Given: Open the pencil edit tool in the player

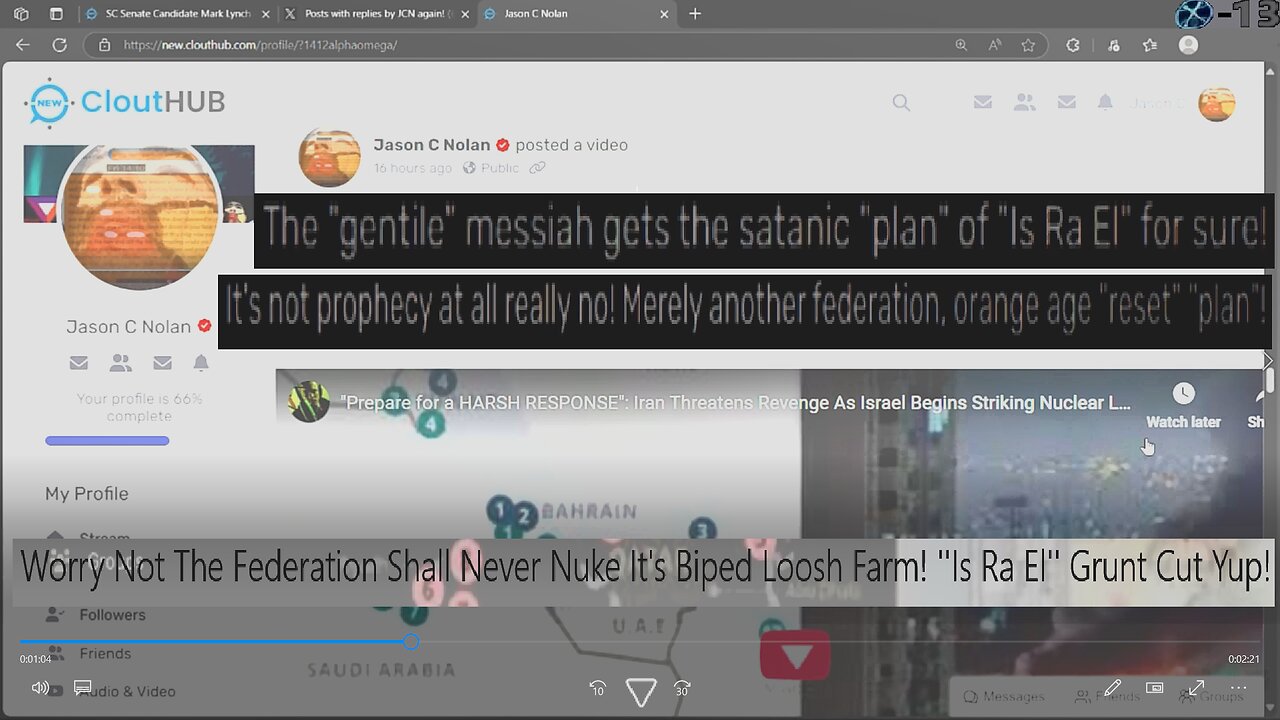Looking at the screenshot, I should click(1112, 688).
